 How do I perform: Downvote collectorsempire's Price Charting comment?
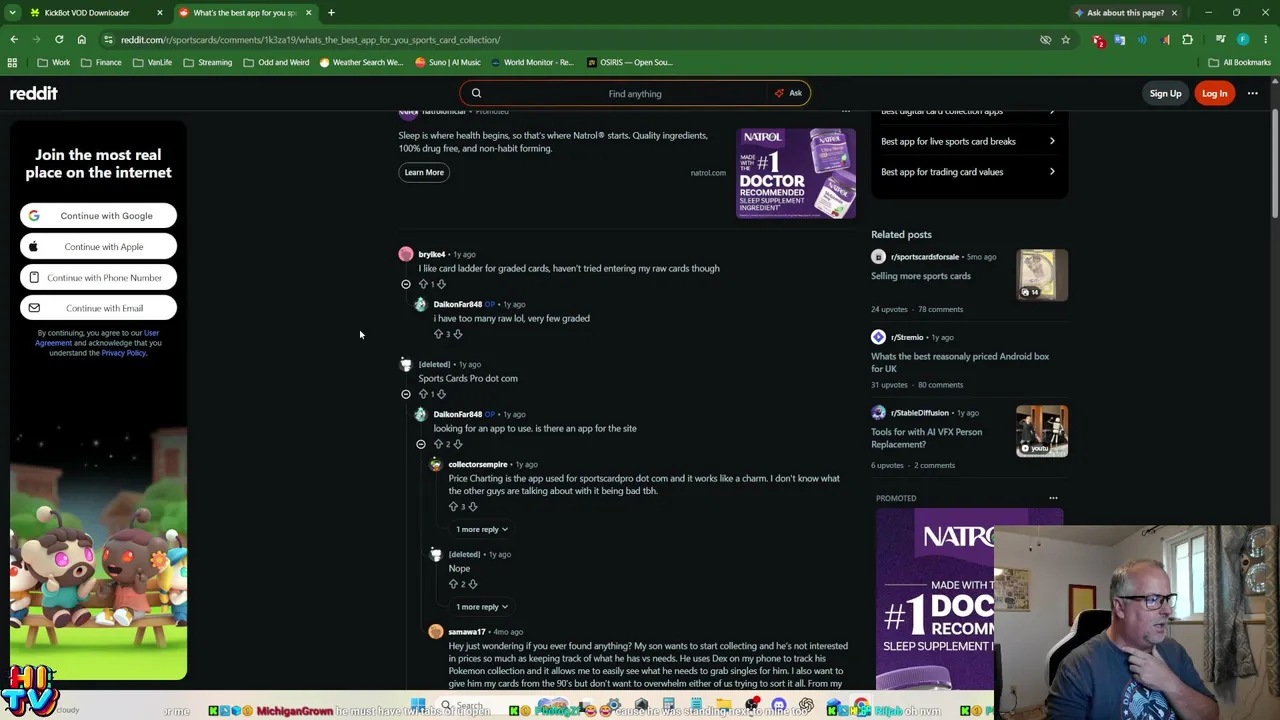[x=472, y=507]
